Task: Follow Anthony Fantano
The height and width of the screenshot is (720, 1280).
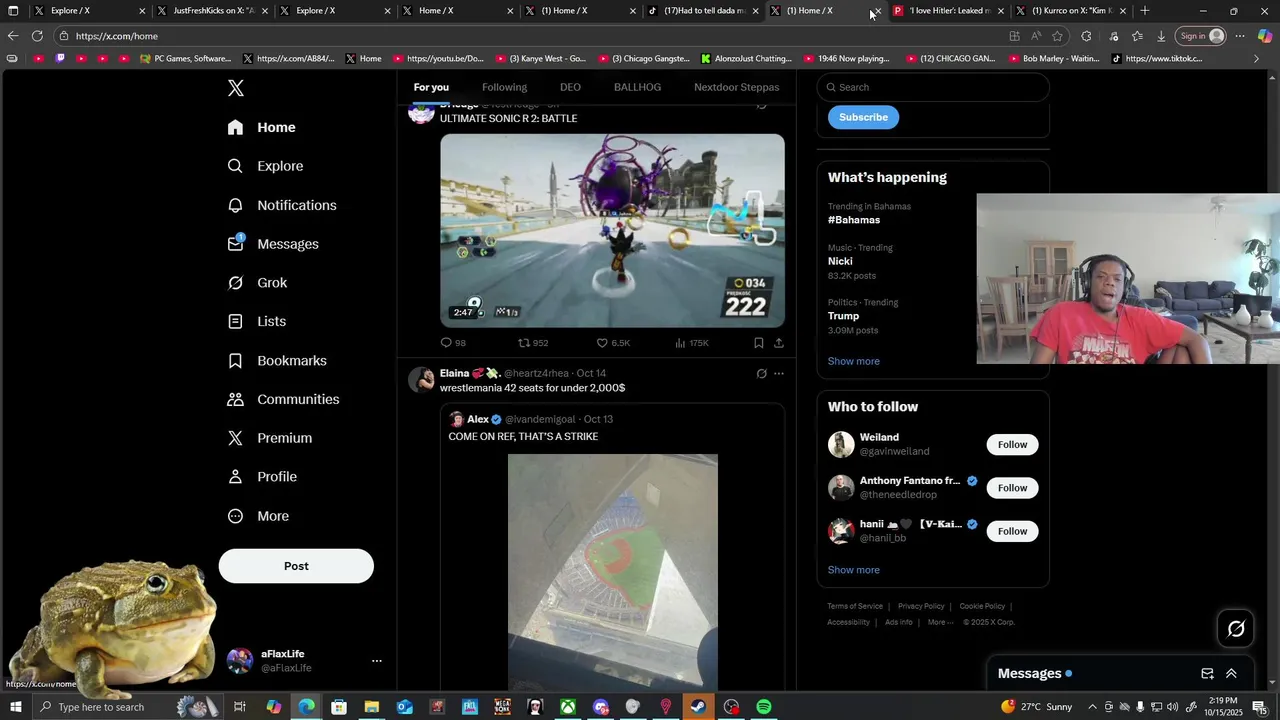Action: (1012, 488)
